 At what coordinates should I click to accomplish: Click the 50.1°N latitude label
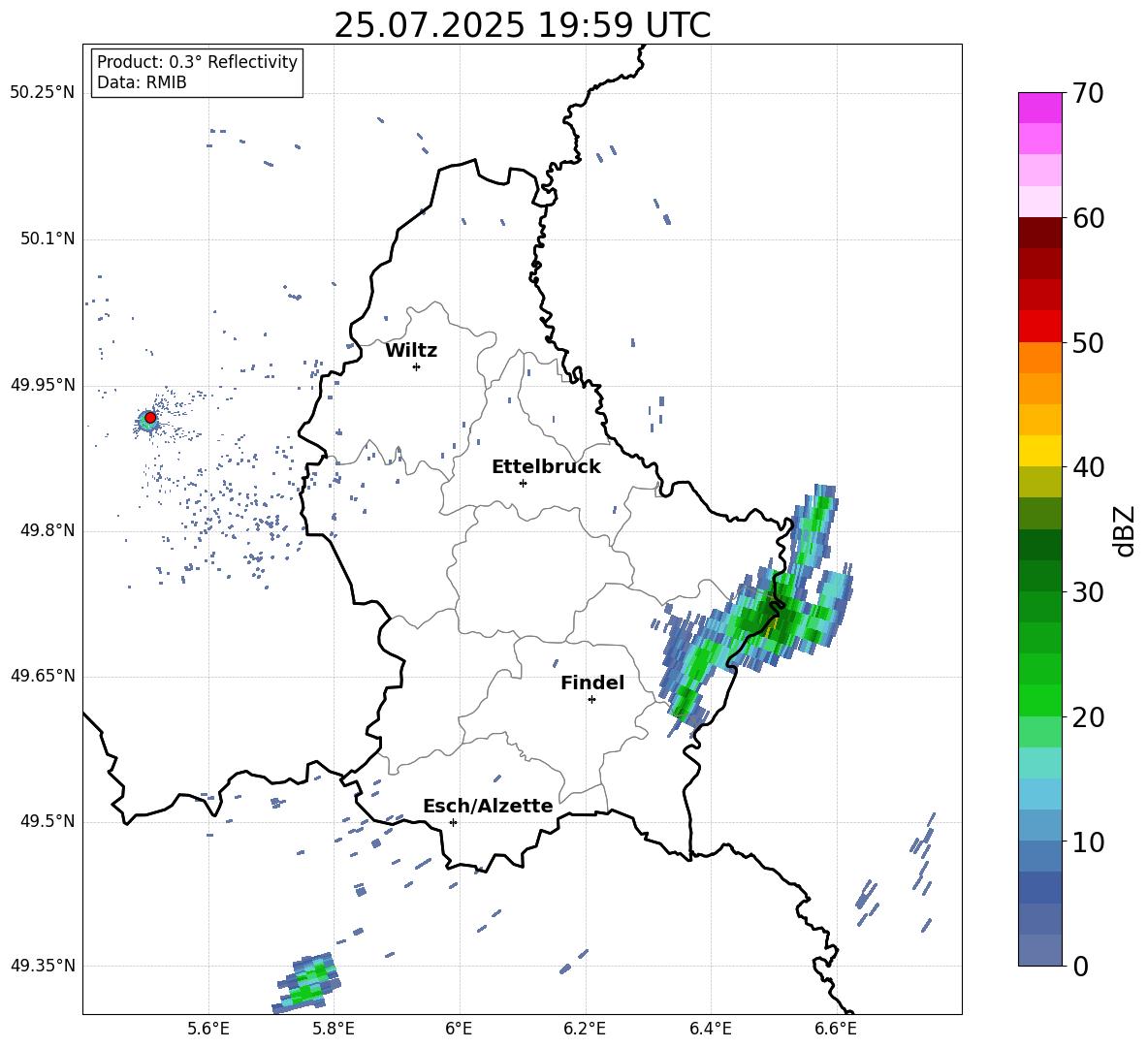pos(48,239)
